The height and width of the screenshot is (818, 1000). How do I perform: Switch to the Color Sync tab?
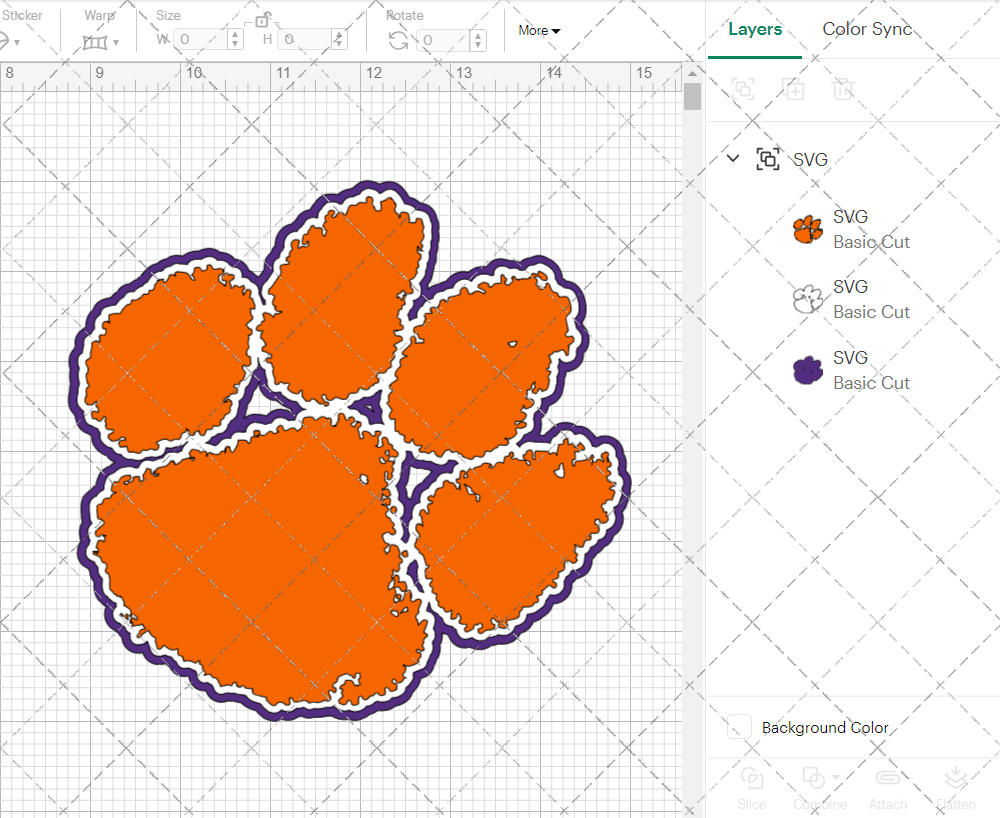867,29
